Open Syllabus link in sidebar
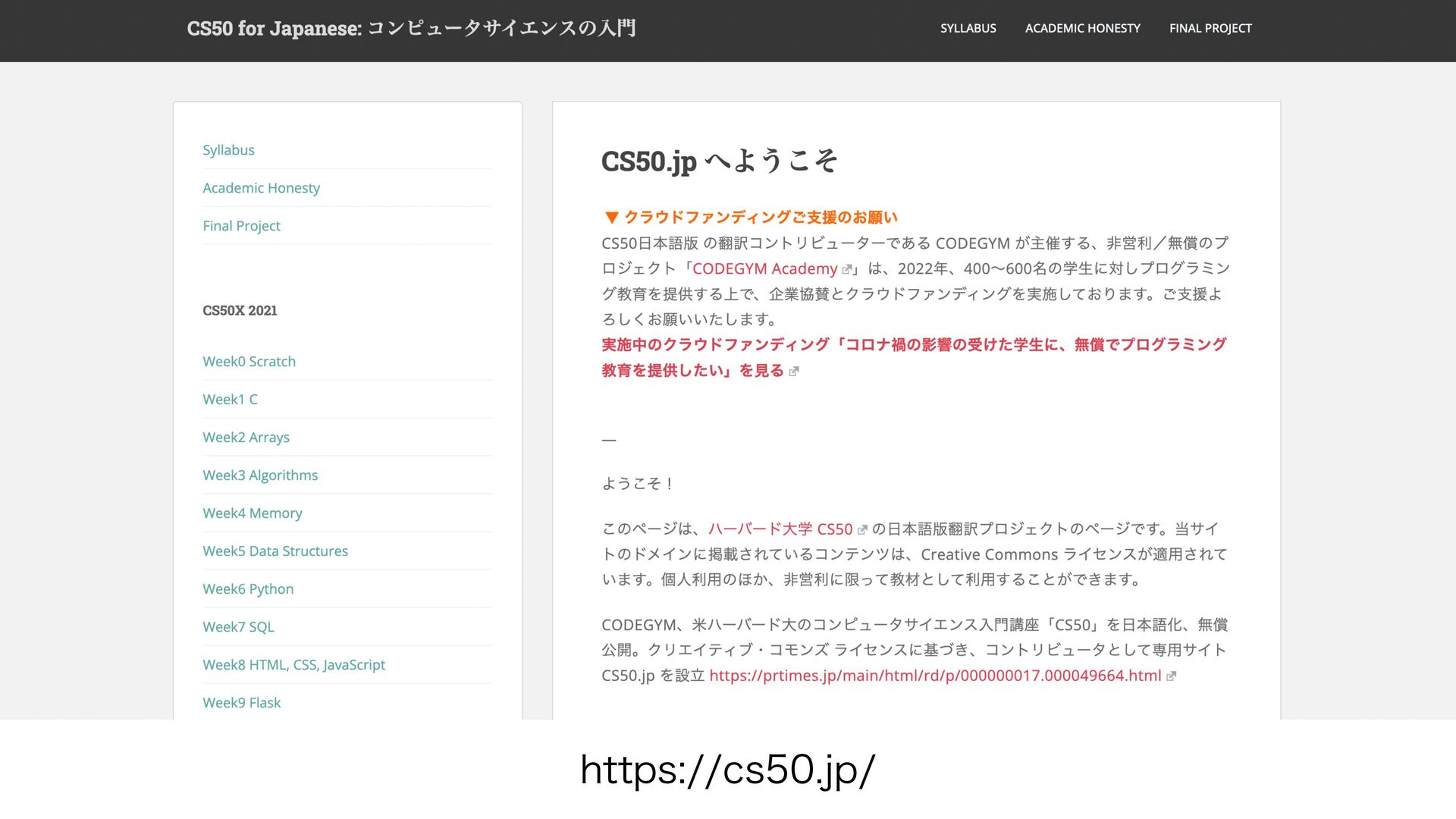Screen dimensions: 1456x819 click(228, 150)
